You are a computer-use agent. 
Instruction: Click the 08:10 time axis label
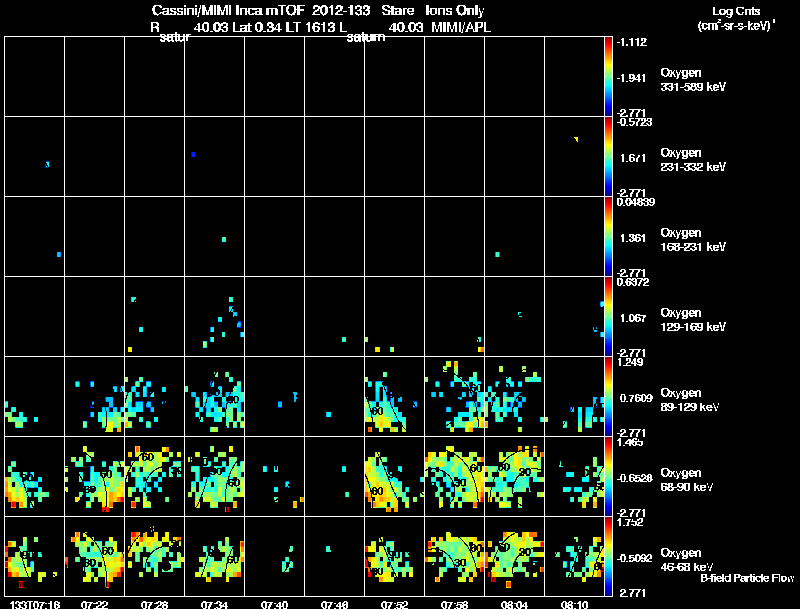574,604
